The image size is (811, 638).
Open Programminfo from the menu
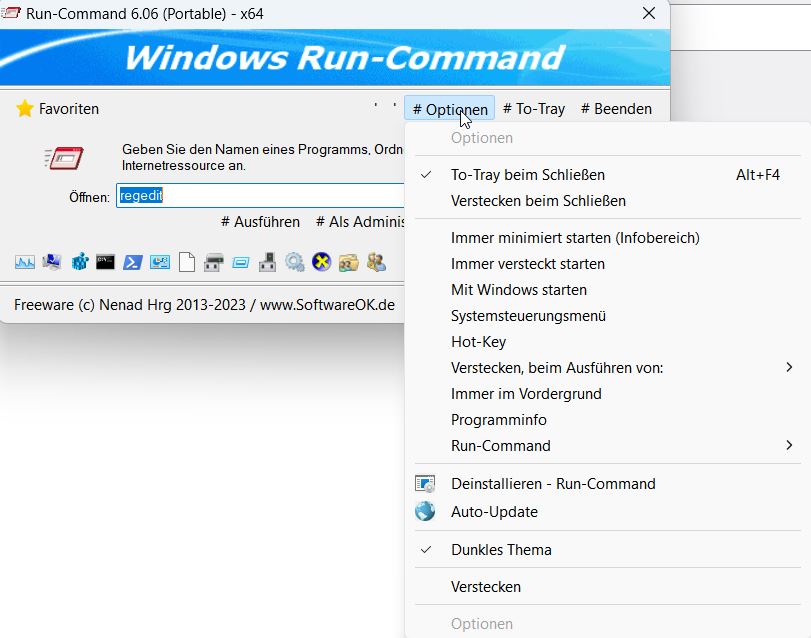tap(607, 420)
